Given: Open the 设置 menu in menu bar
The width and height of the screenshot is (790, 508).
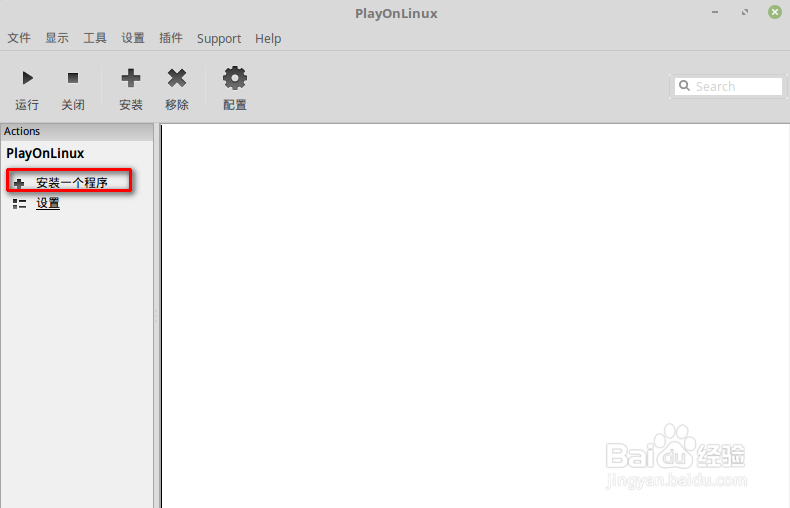Looking at the screenshot, I should 133,38.
